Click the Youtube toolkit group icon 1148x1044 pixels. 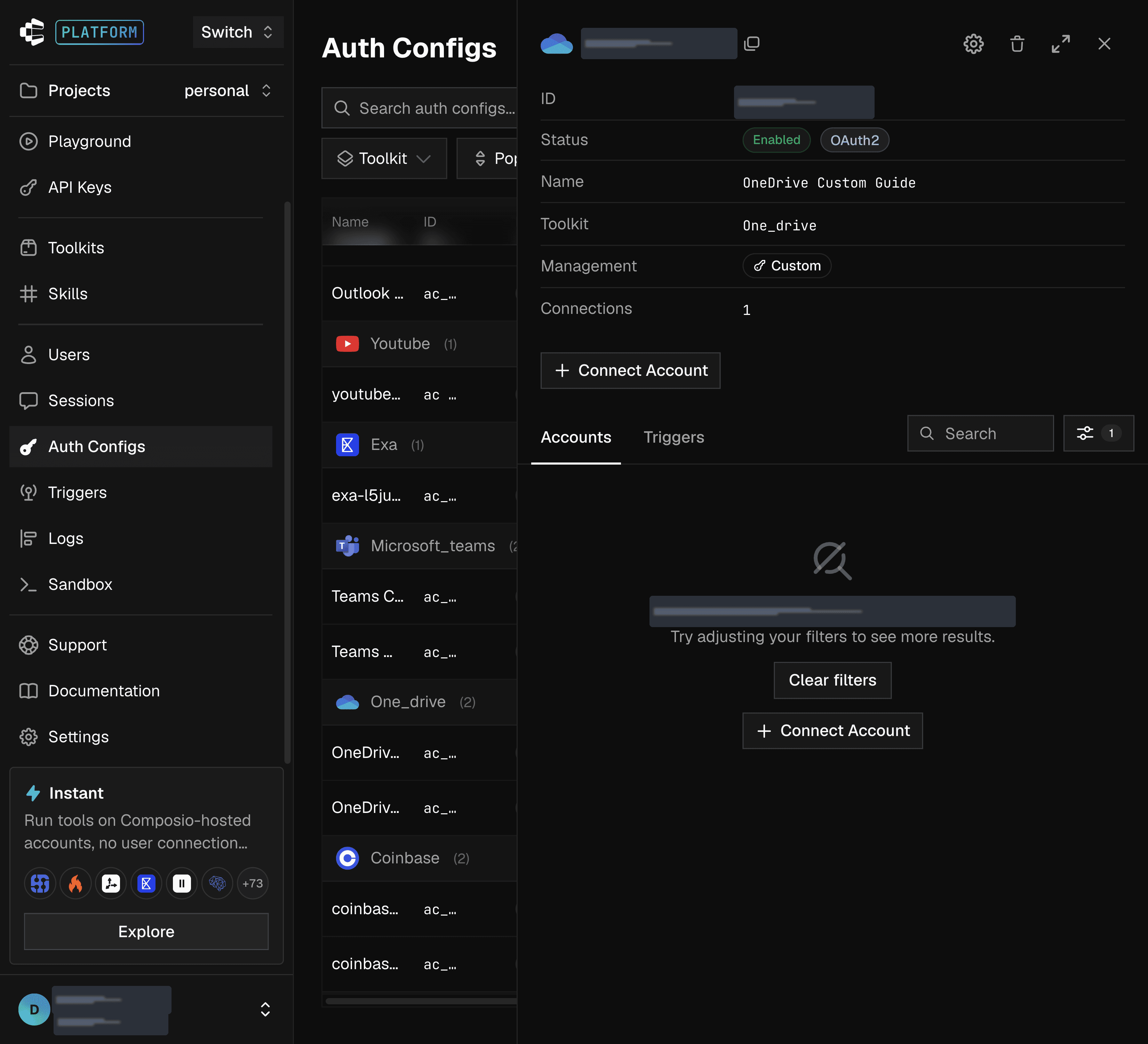point(348,344)
